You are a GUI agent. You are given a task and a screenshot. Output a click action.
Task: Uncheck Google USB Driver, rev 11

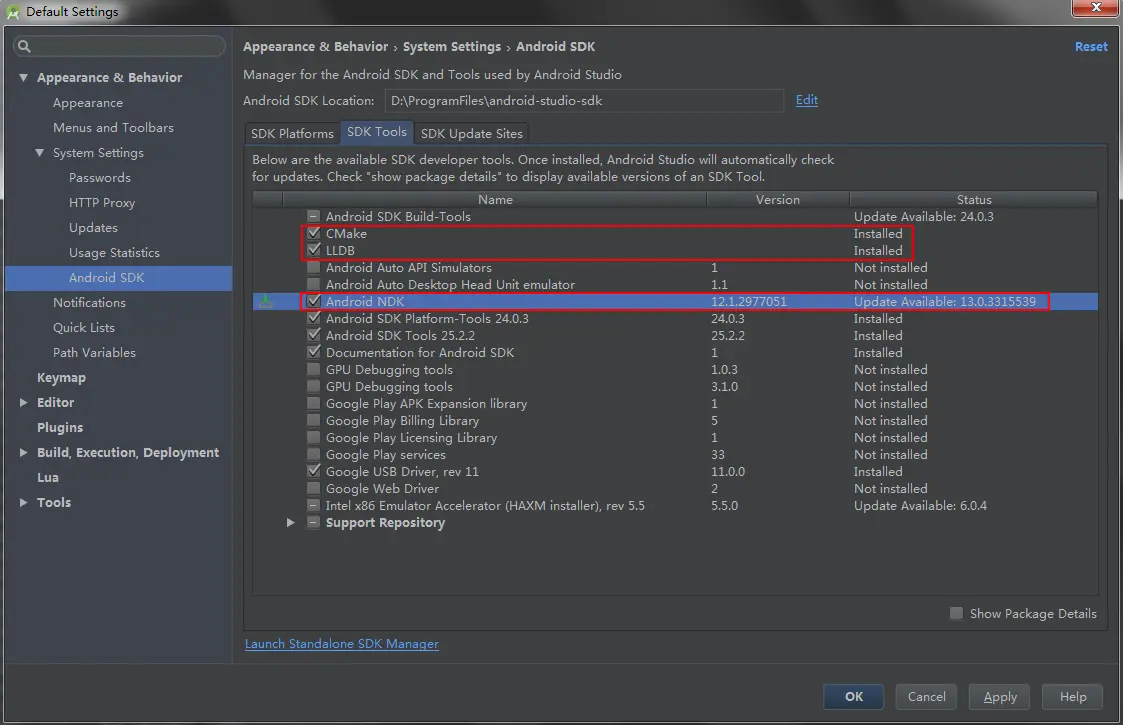point(314,471)
